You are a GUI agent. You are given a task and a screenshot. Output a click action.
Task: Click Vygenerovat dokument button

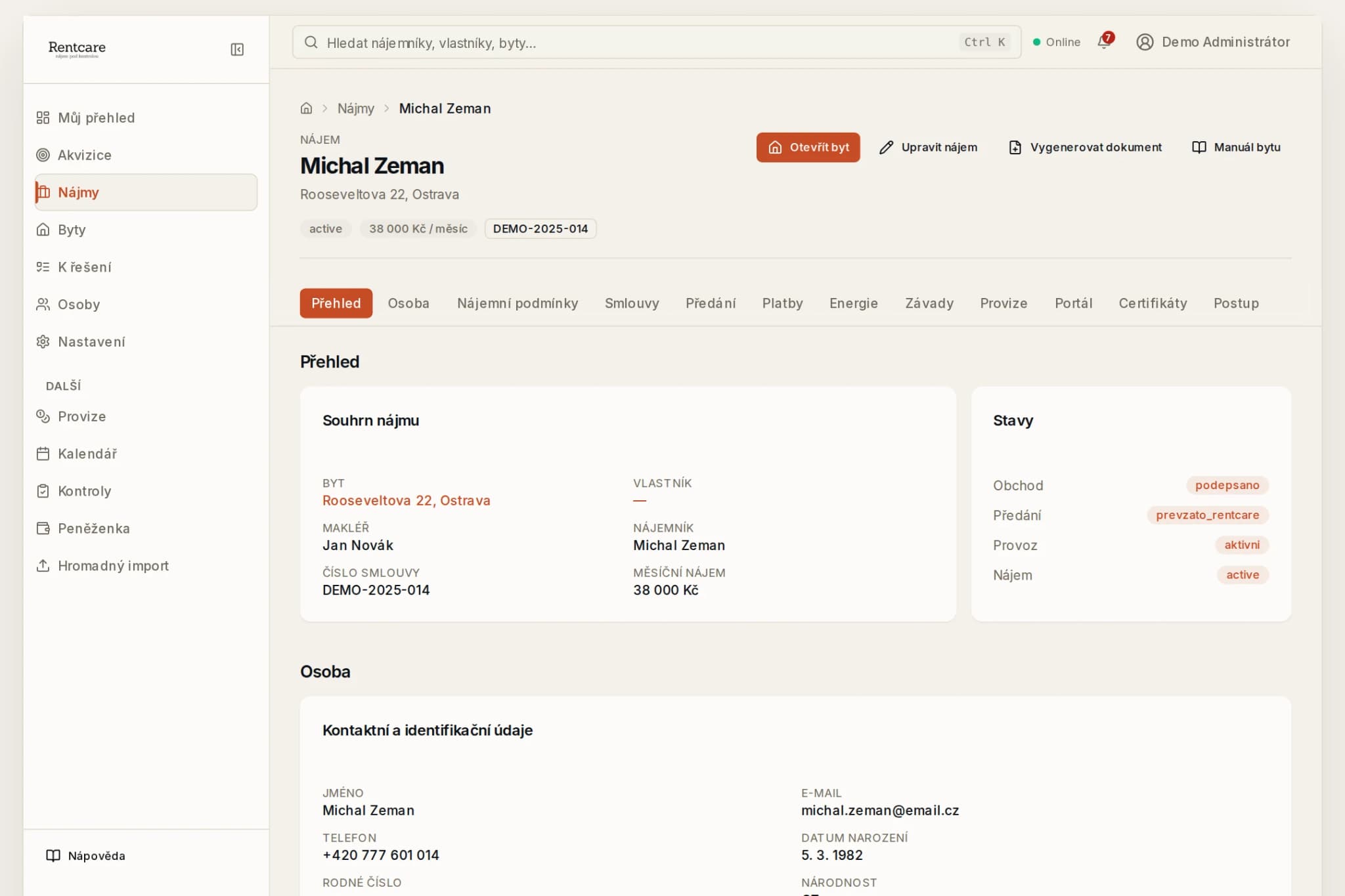click(x=1085, y=147)
